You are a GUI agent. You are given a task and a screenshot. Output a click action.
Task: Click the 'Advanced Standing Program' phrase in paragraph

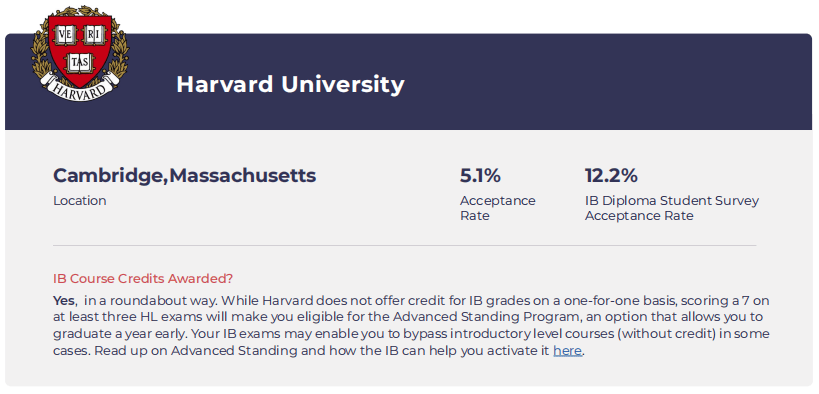click(464, 317)
